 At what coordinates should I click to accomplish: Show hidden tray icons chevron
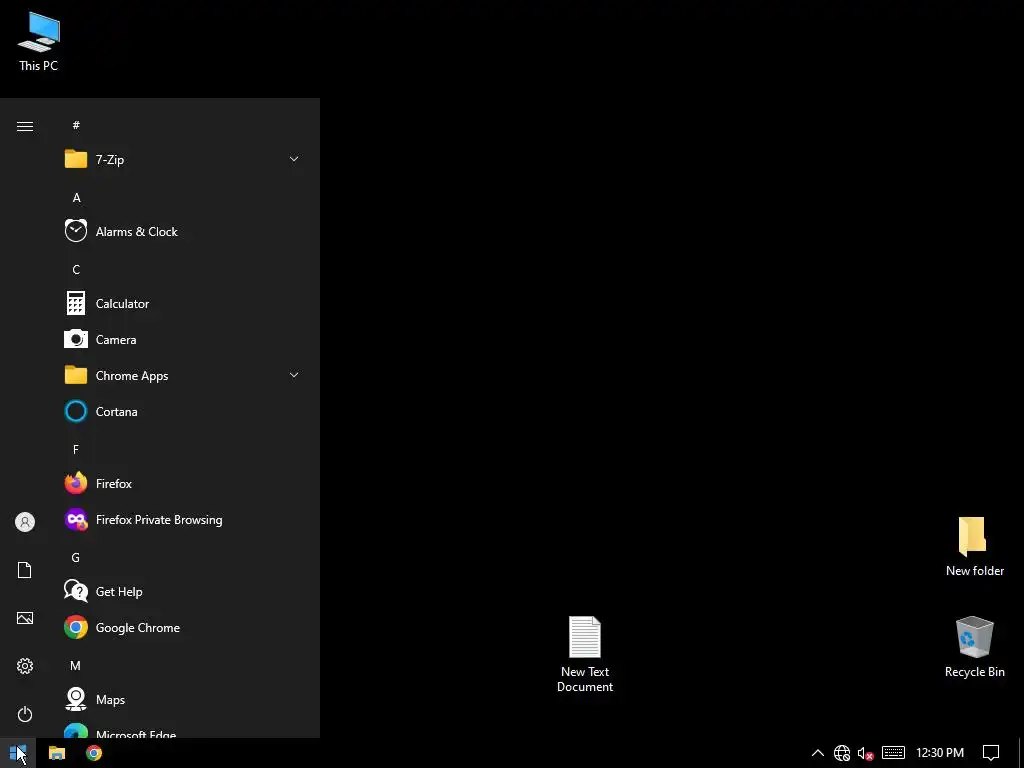point(818,753)
